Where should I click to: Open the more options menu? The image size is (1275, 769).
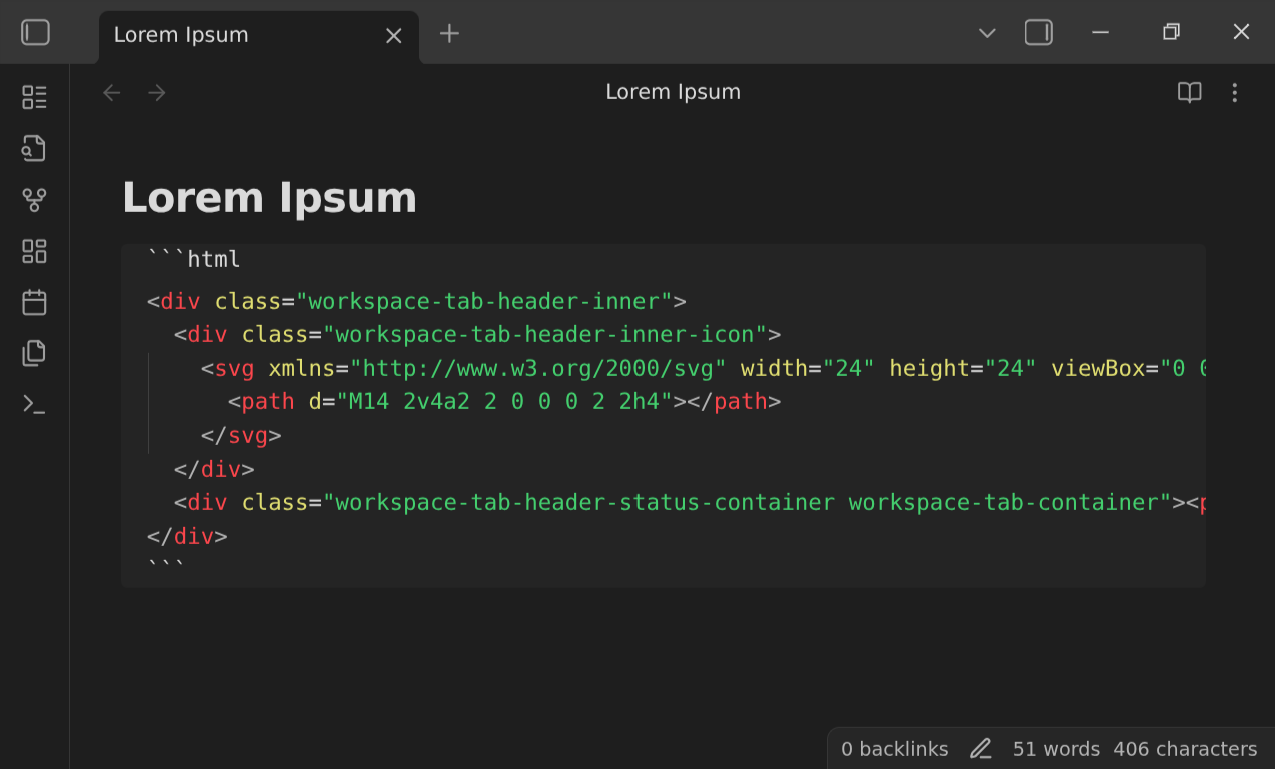1235,92
